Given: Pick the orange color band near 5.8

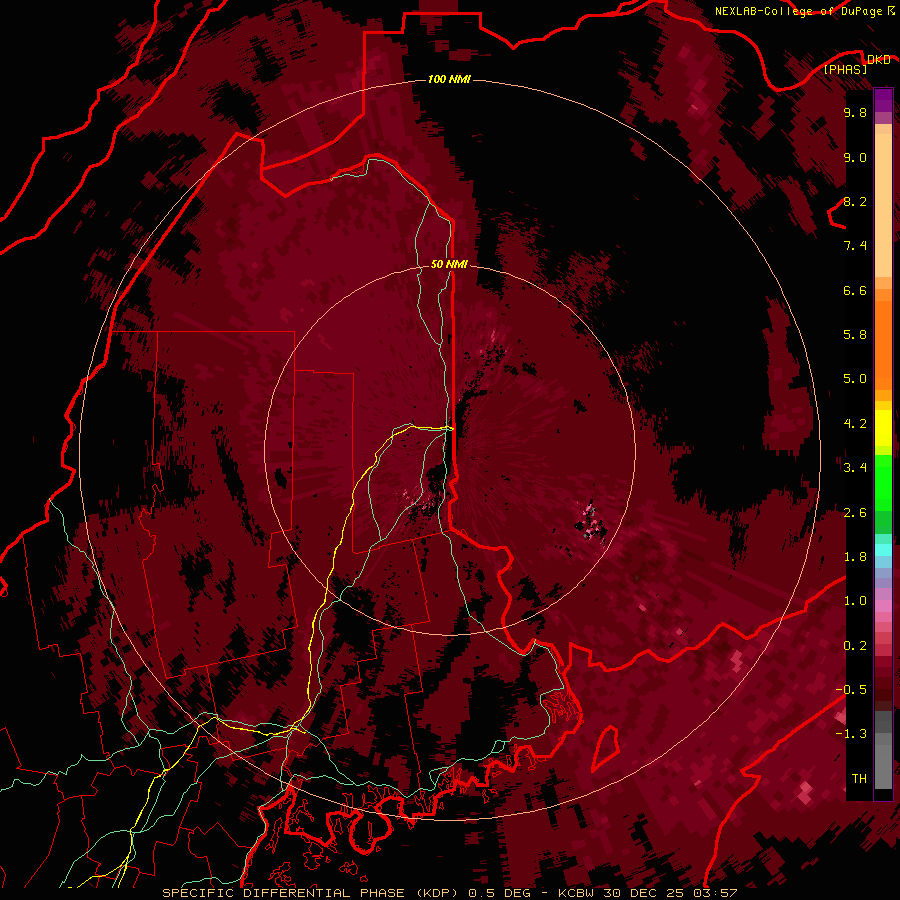Looking at the screenshot, I should (883, 344).
